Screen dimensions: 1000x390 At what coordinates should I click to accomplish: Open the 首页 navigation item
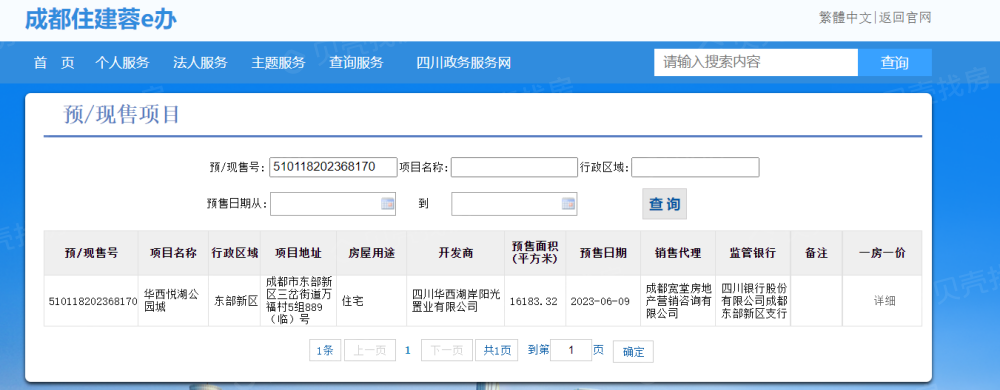[54, 62]
